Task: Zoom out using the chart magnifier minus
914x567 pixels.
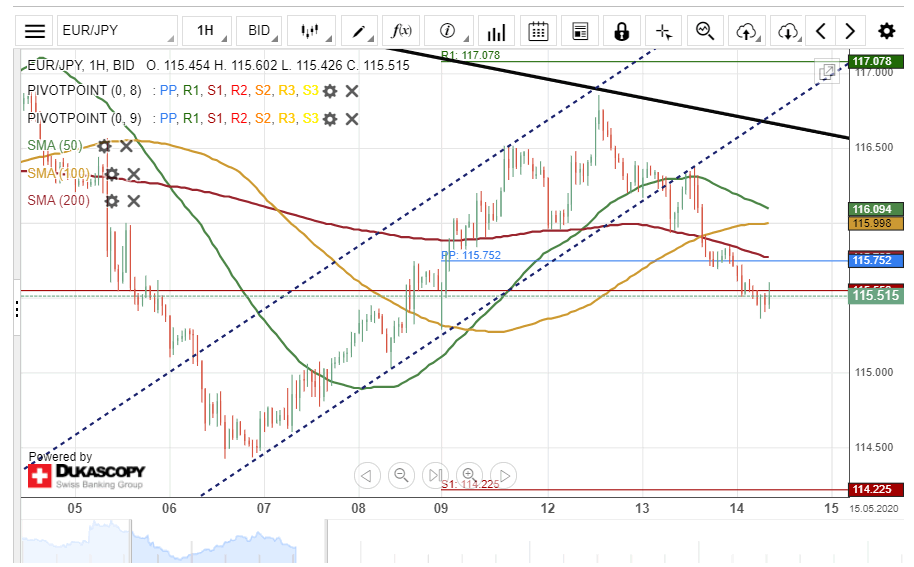Action: coord(401,475)
